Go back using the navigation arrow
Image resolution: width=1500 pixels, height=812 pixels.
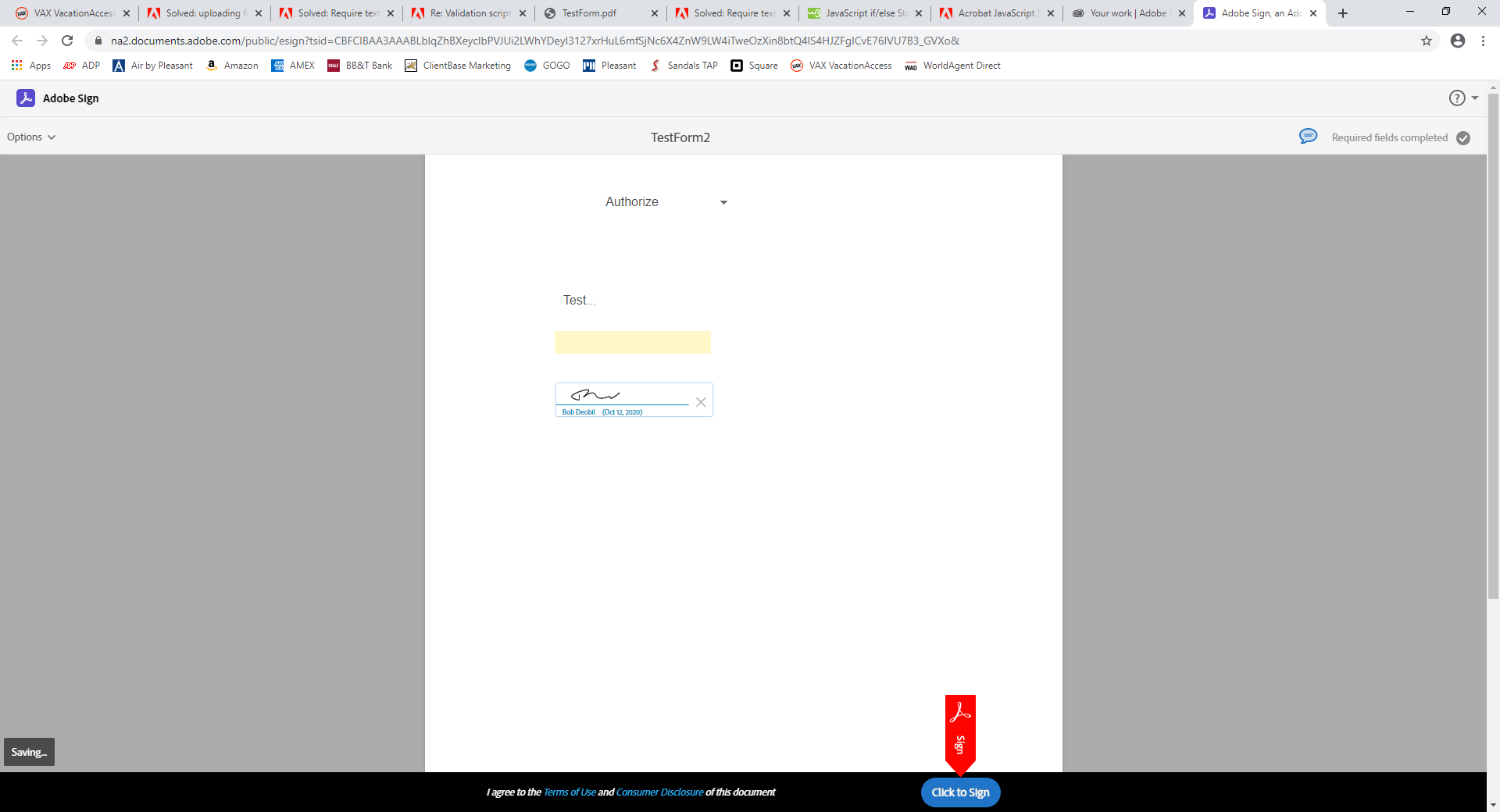pyautogui.click(x=16, y=41)
